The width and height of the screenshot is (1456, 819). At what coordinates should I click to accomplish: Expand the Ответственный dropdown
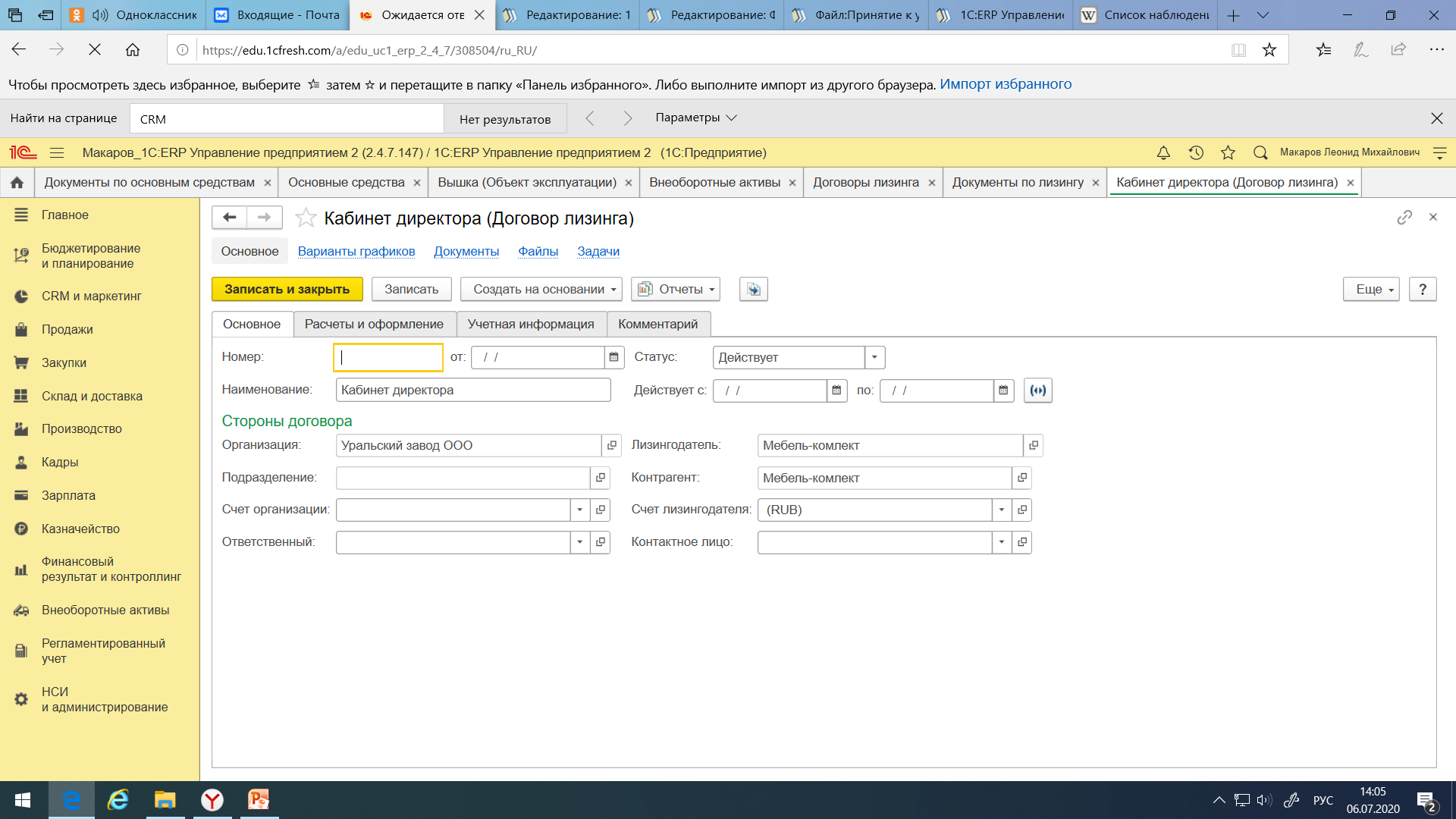[x=580, y=542]
